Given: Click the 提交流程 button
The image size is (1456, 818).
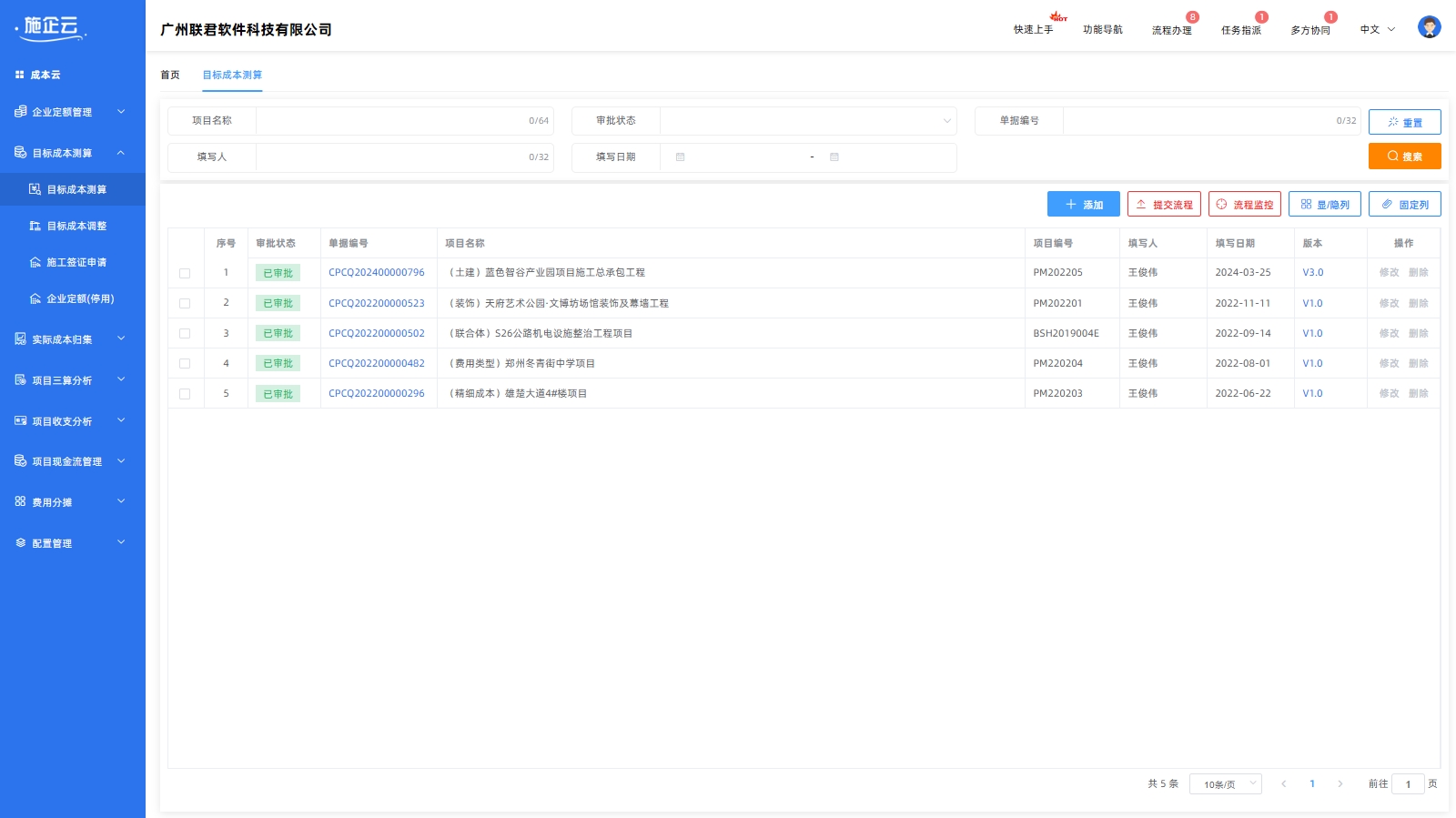Looking at the screenshot, I should pyautogui.click(x=1164, y=205).
